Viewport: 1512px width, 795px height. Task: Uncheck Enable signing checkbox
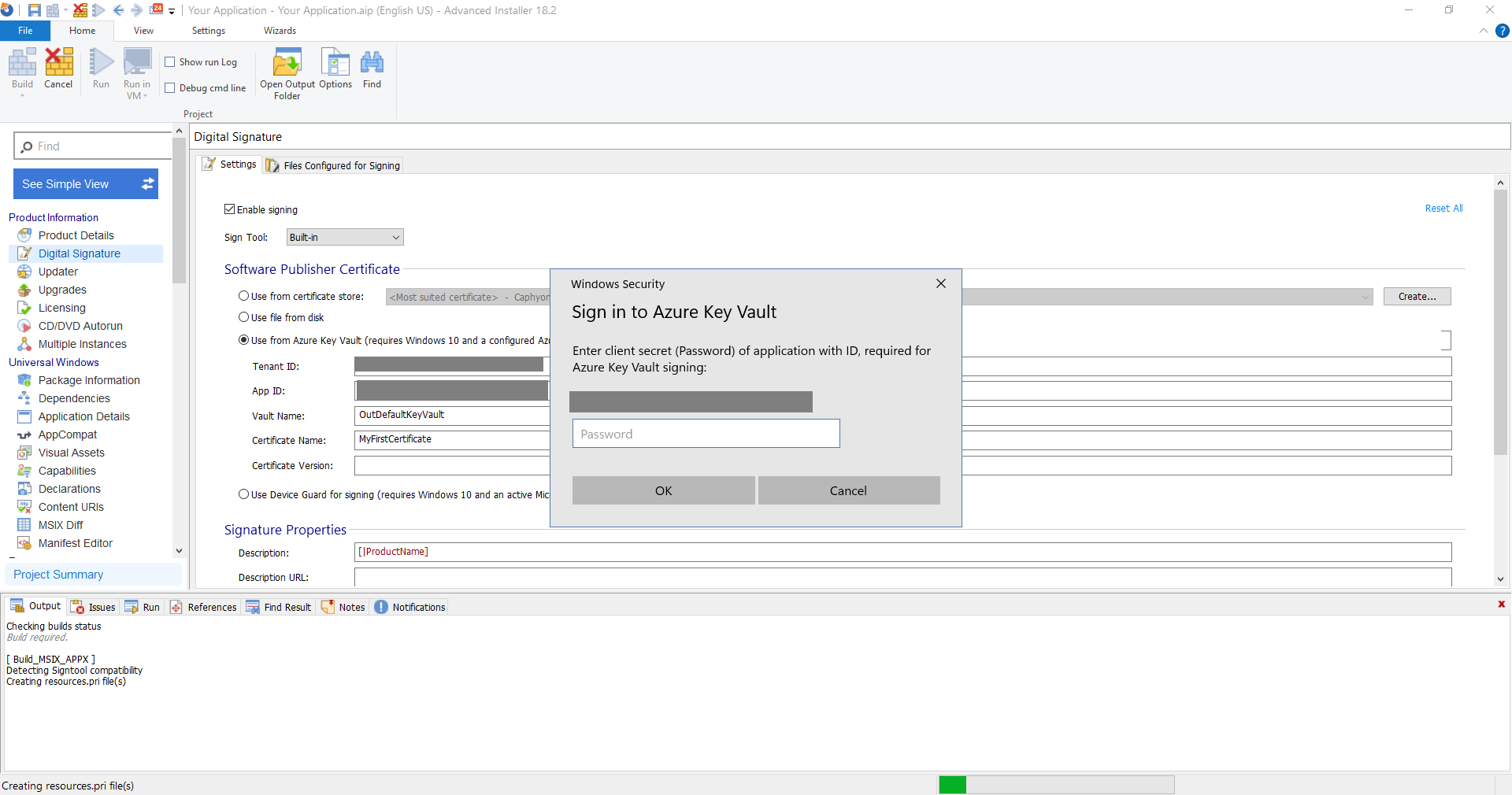point(230,209)
